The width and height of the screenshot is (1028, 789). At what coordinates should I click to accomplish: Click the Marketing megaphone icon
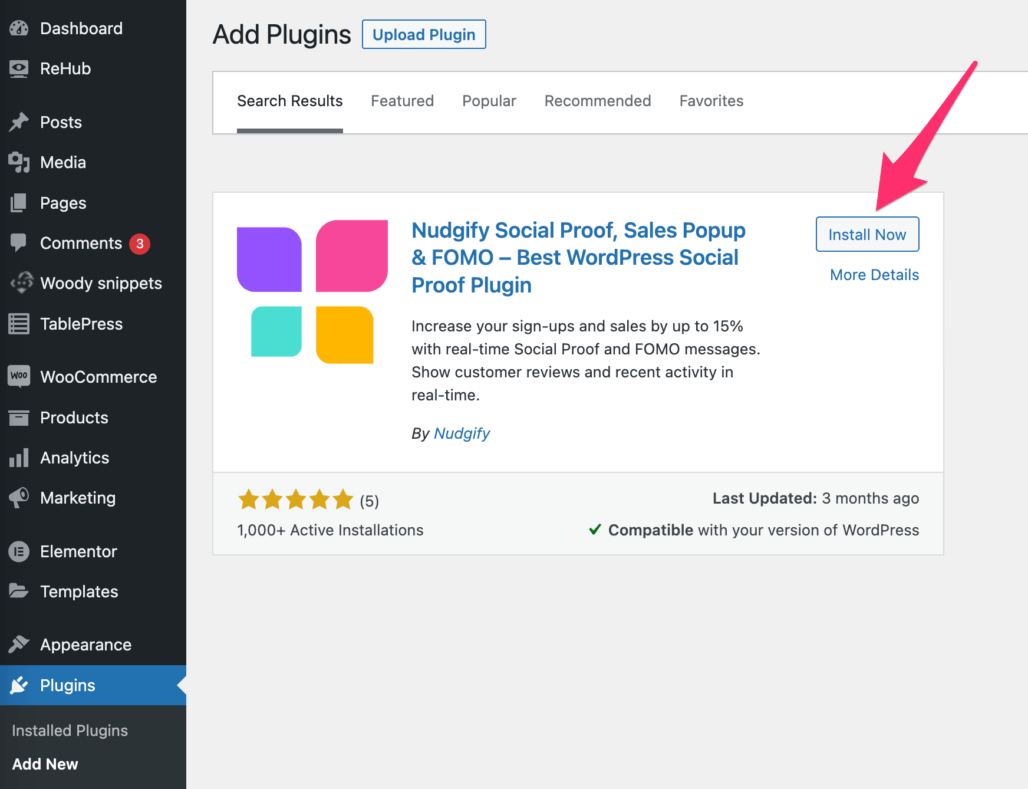point(19,498)
